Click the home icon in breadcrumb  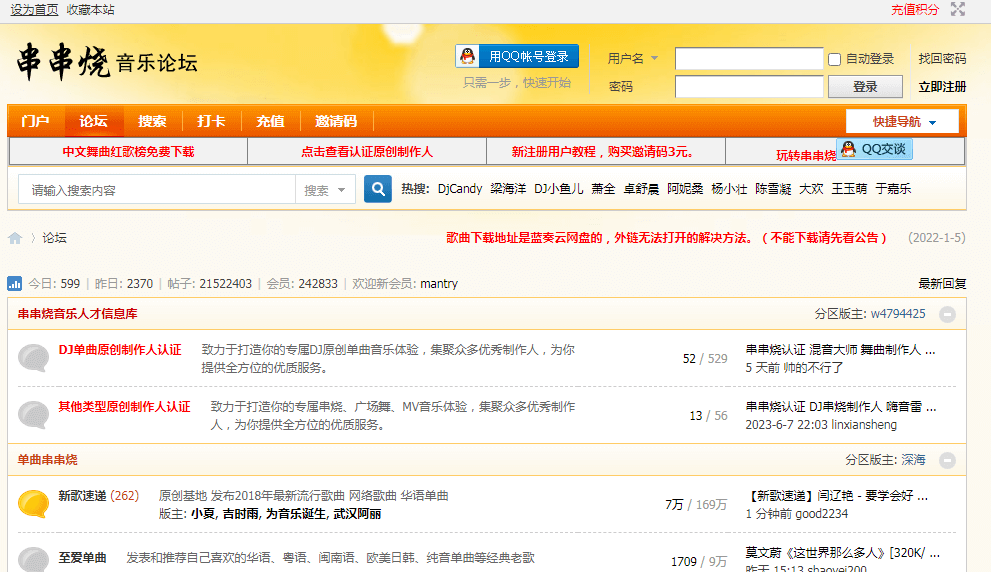pos(15,238)
